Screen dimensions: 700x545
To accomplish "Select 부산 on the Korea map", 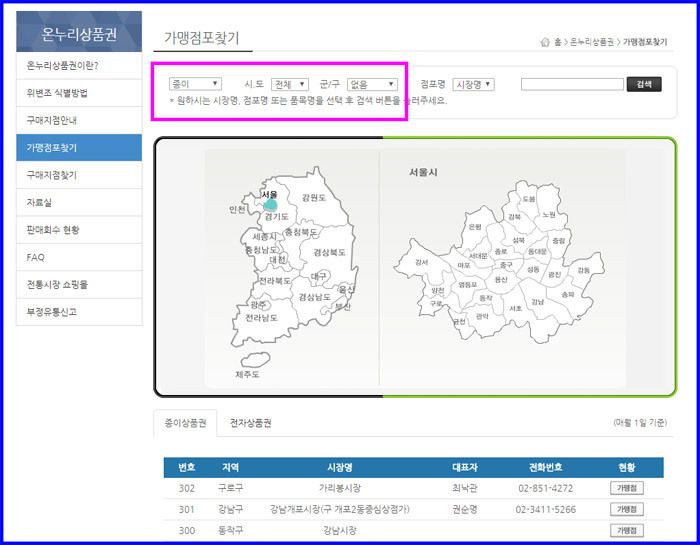I will (342, 307).
